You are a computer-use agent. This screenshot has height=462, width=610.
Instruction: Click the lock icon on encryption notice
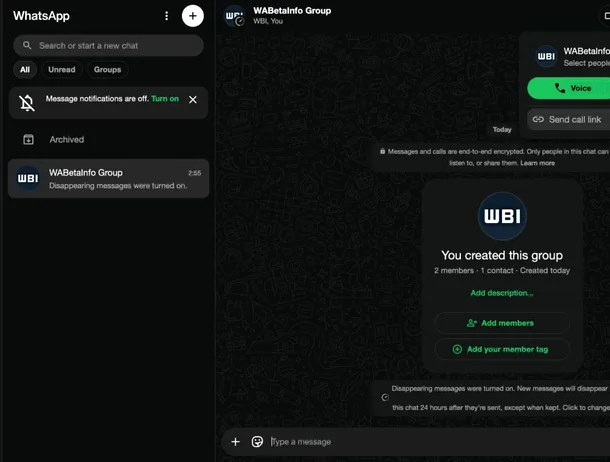(x=382, y=151)
